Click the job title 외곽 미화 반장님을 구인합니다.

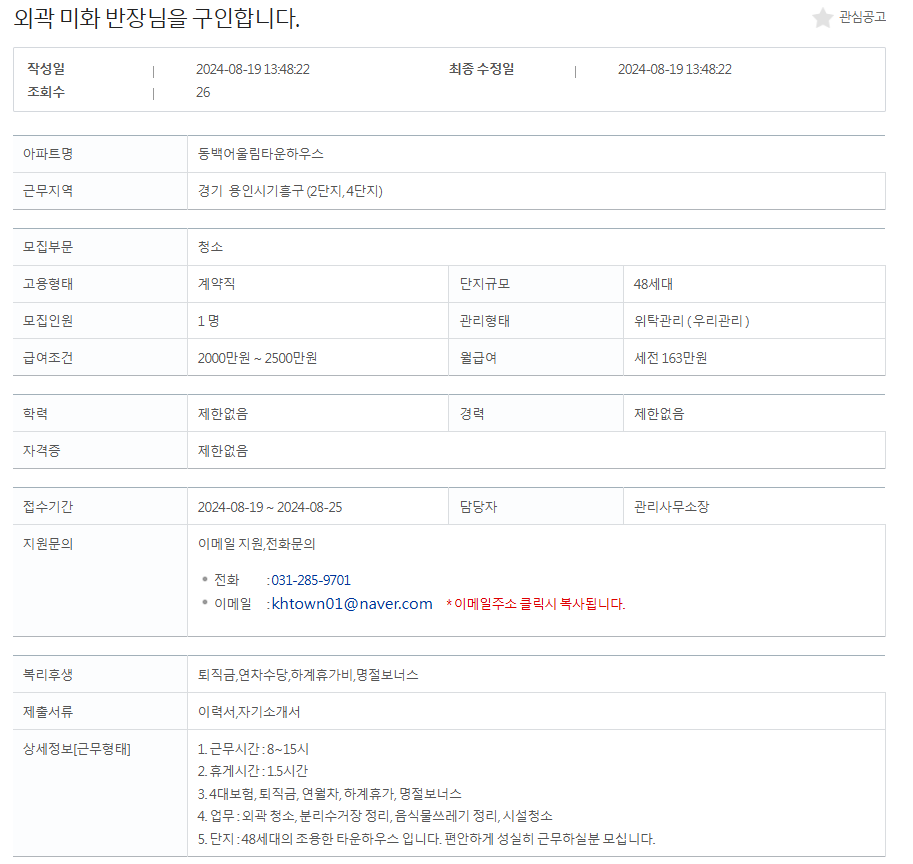[x=157, y=18]
